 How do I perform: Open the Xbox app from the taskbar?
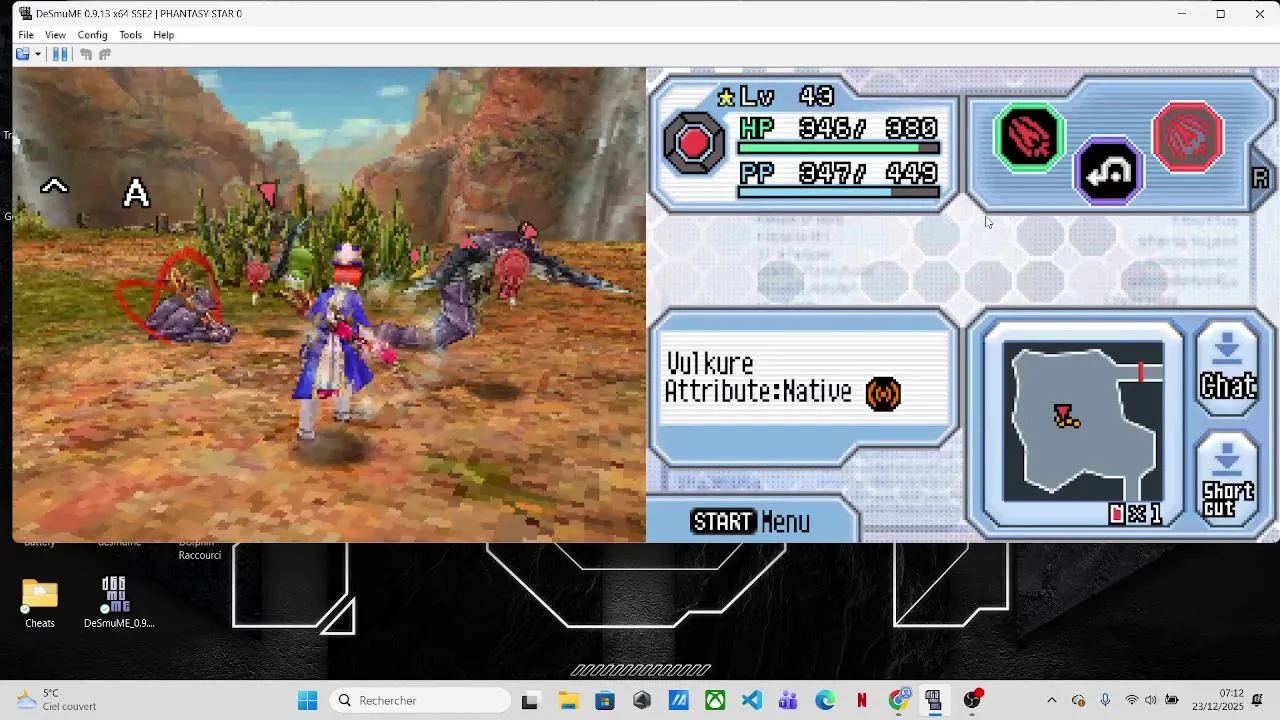point(715,701)
